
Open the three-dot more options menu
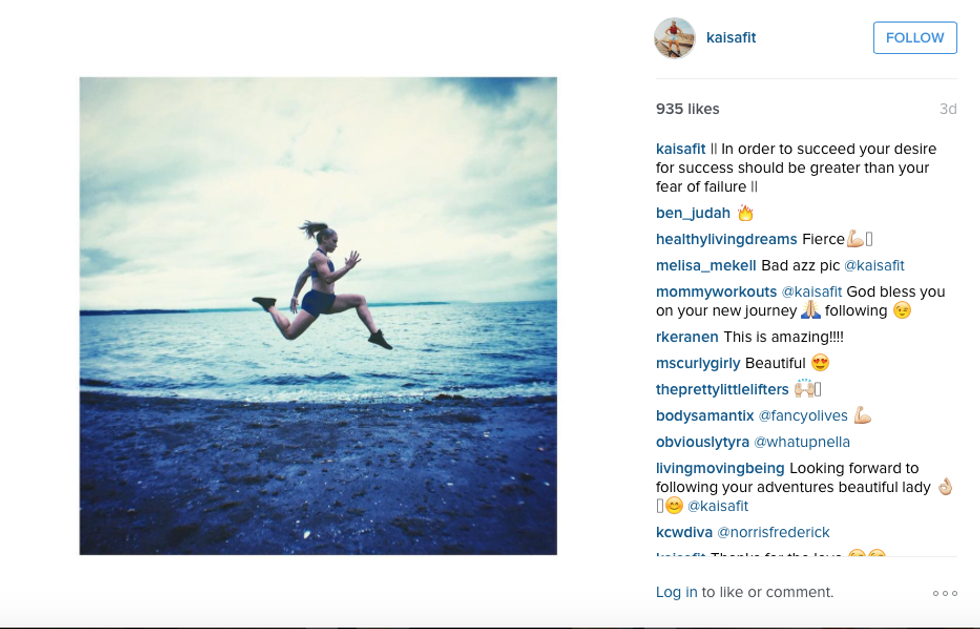click(x=944, y=593)
